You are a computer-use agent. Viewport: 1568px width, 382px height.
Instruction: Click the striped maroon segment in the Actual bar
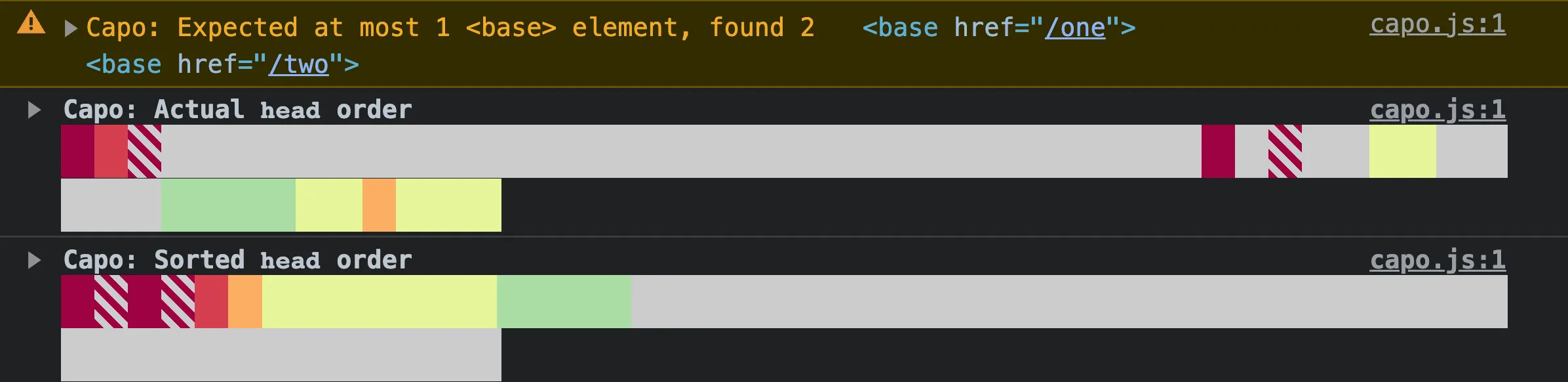(144, 151)
